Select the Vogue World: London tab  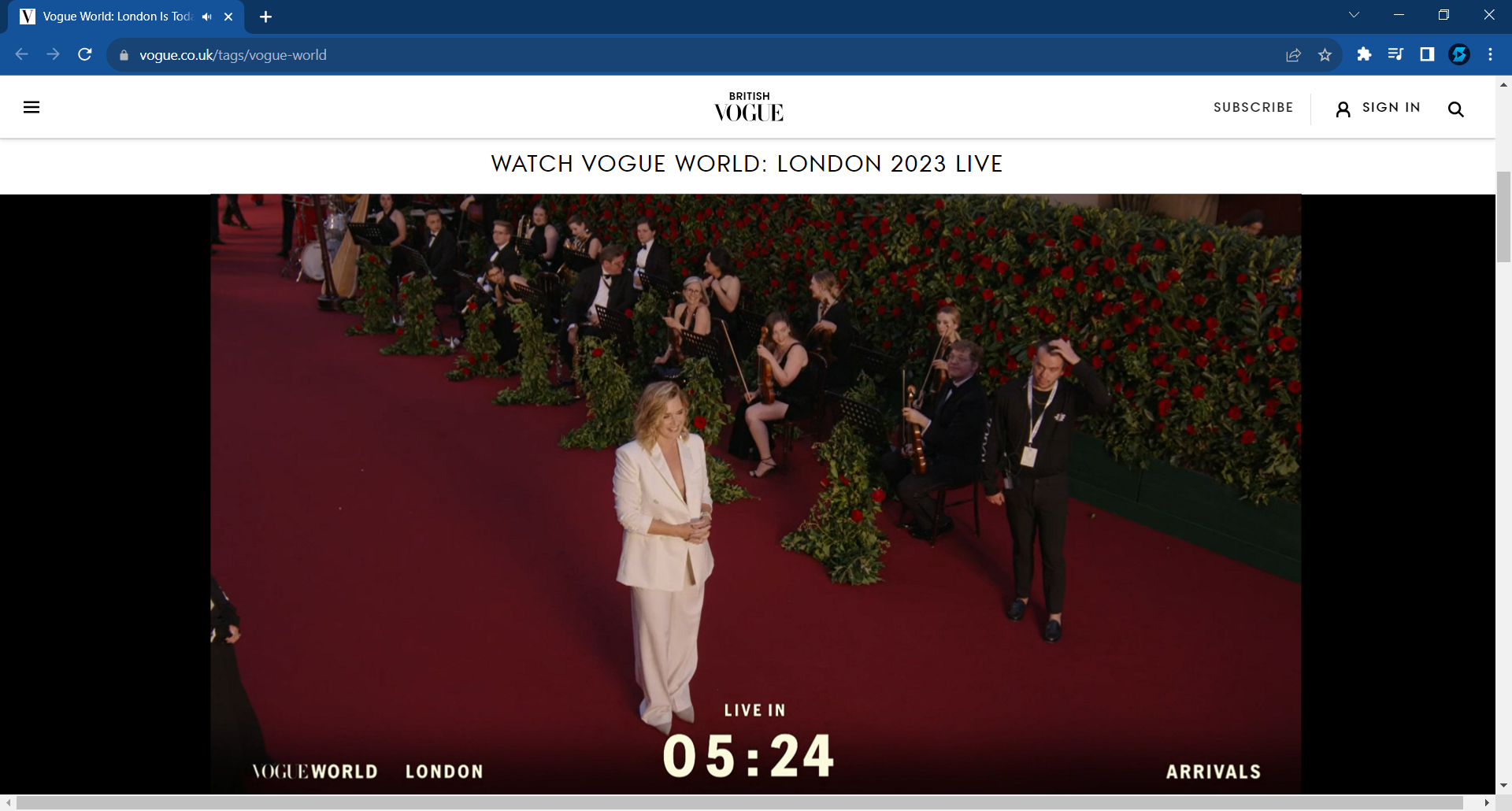[126, 17]
